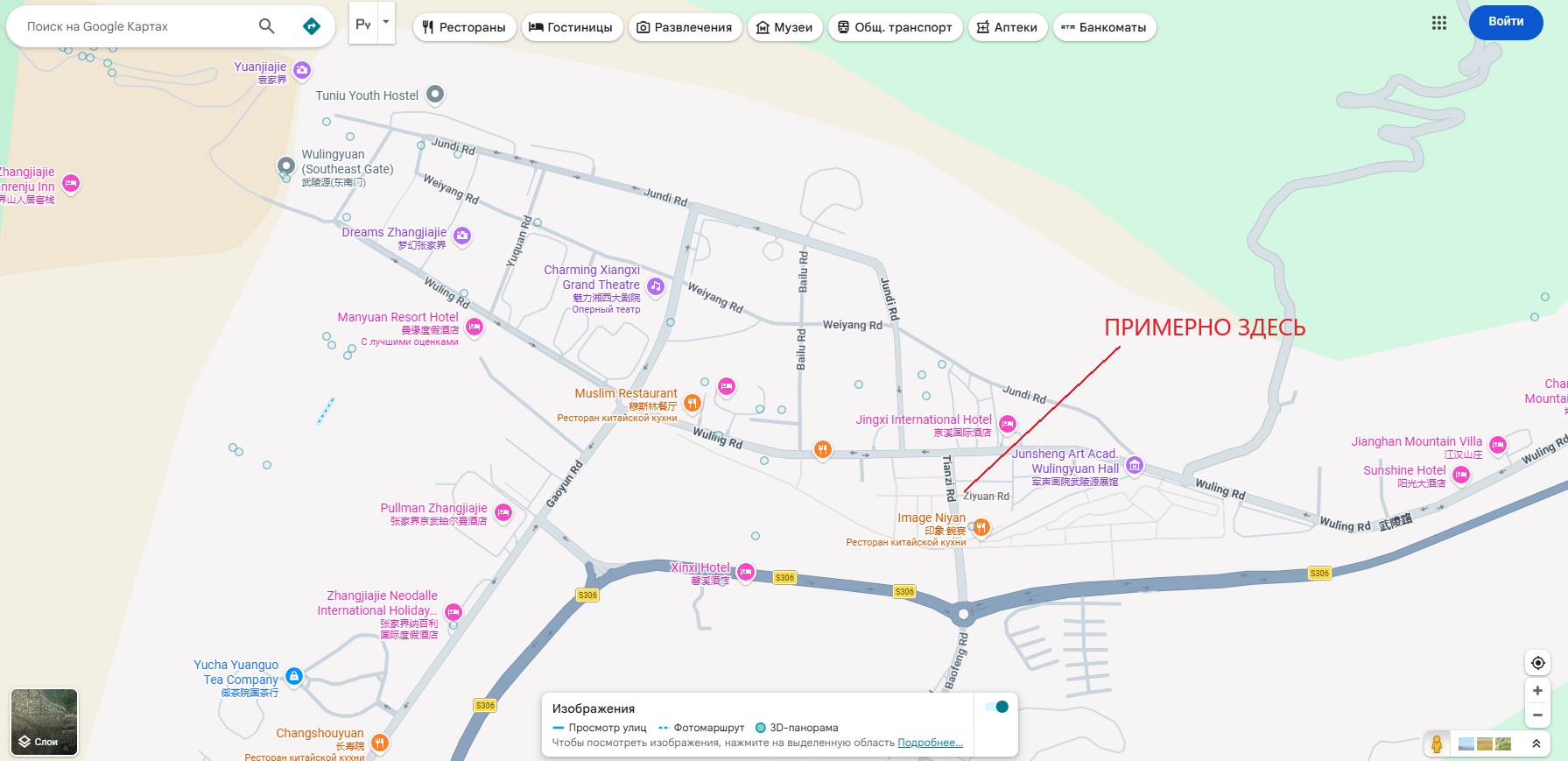Viewport: 1568px width, 761px height.
Task: Click the Pullman Zhangjiajie hotel pin
Action: 503,512
